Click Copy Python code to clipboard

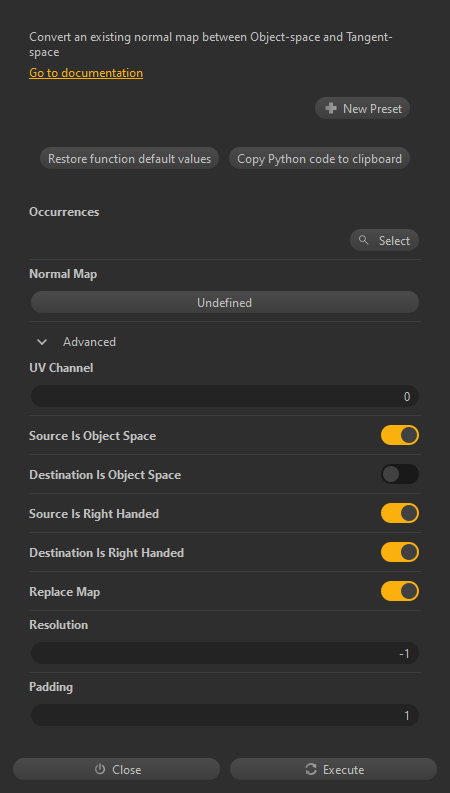(320, 158)
